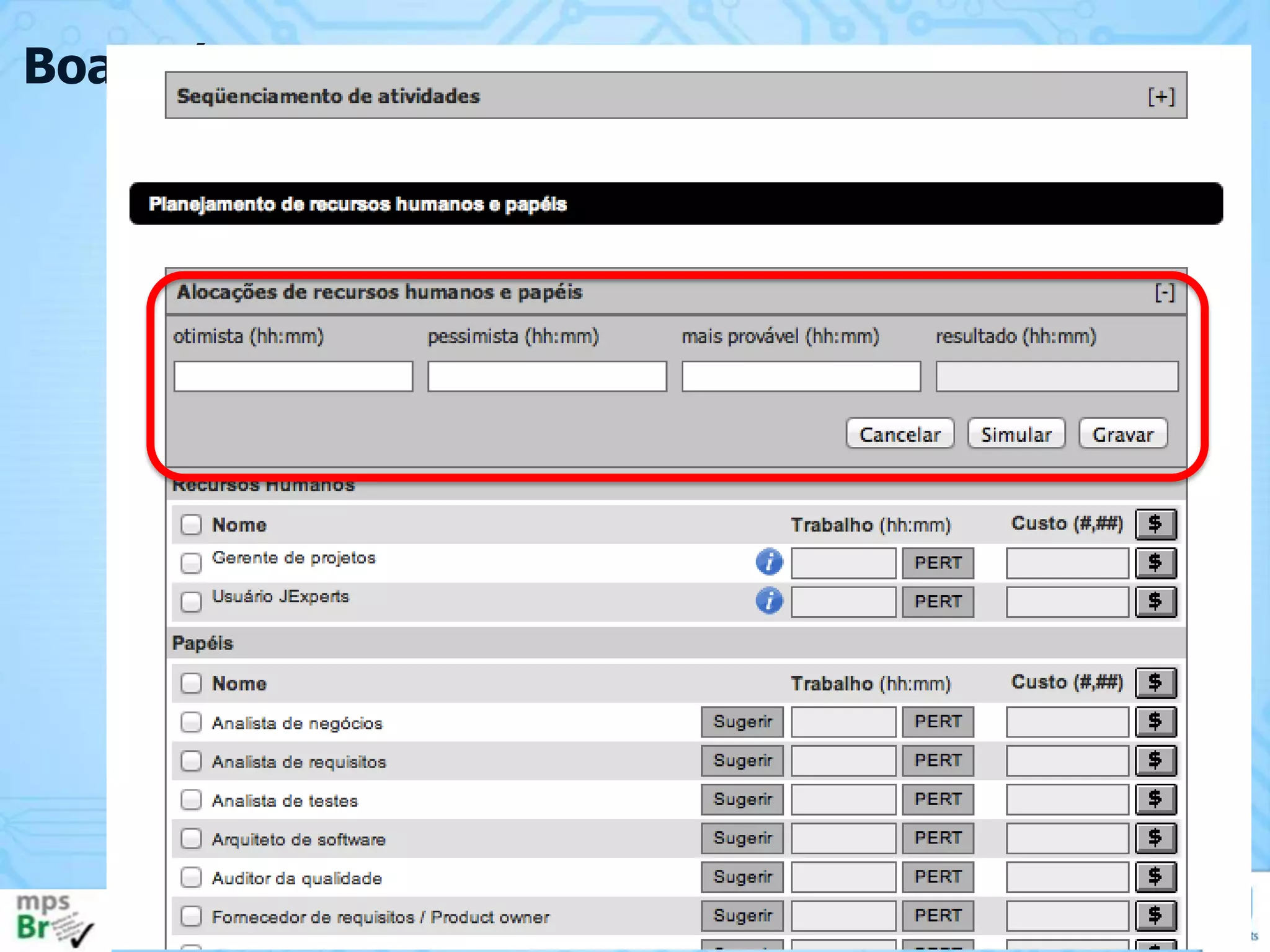Click PERT for Fornecedor de requisitos

pos(938,915)
